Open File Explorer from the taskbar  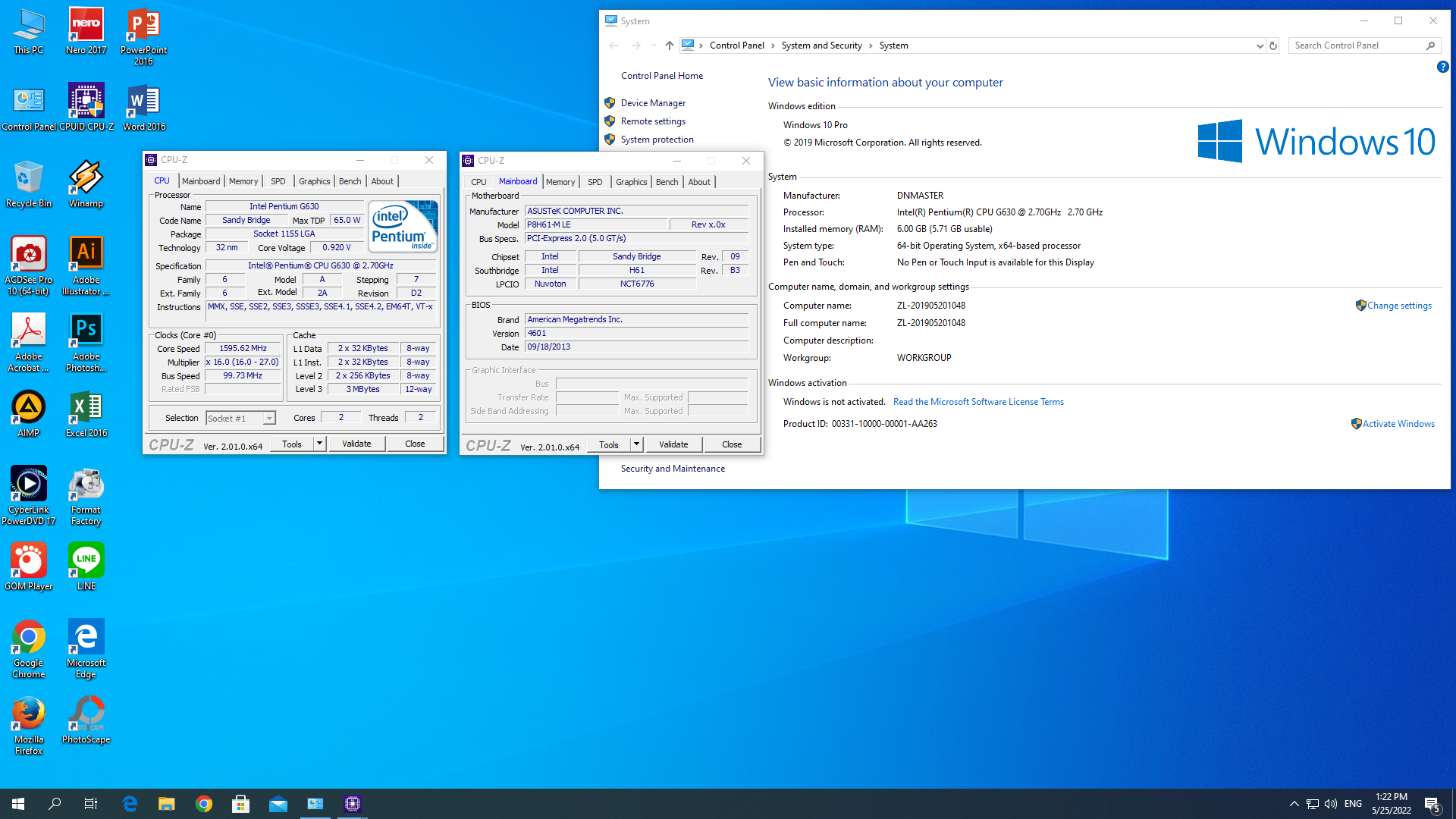167,804
